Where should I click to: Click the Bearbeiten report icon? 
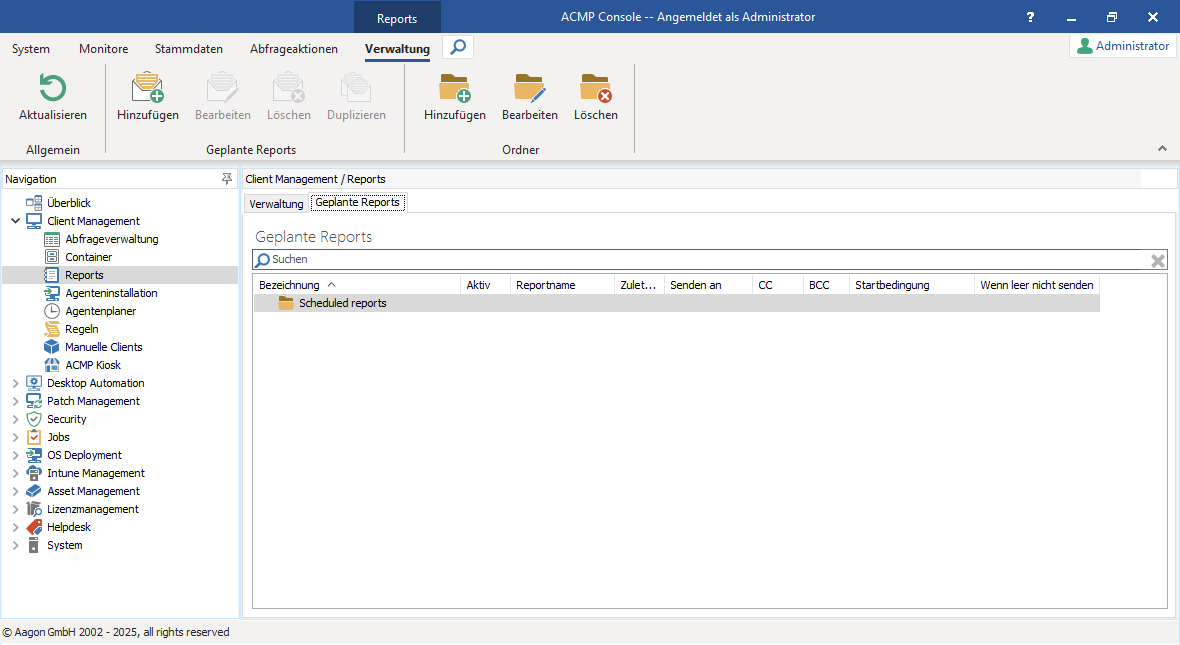(222, 88)
